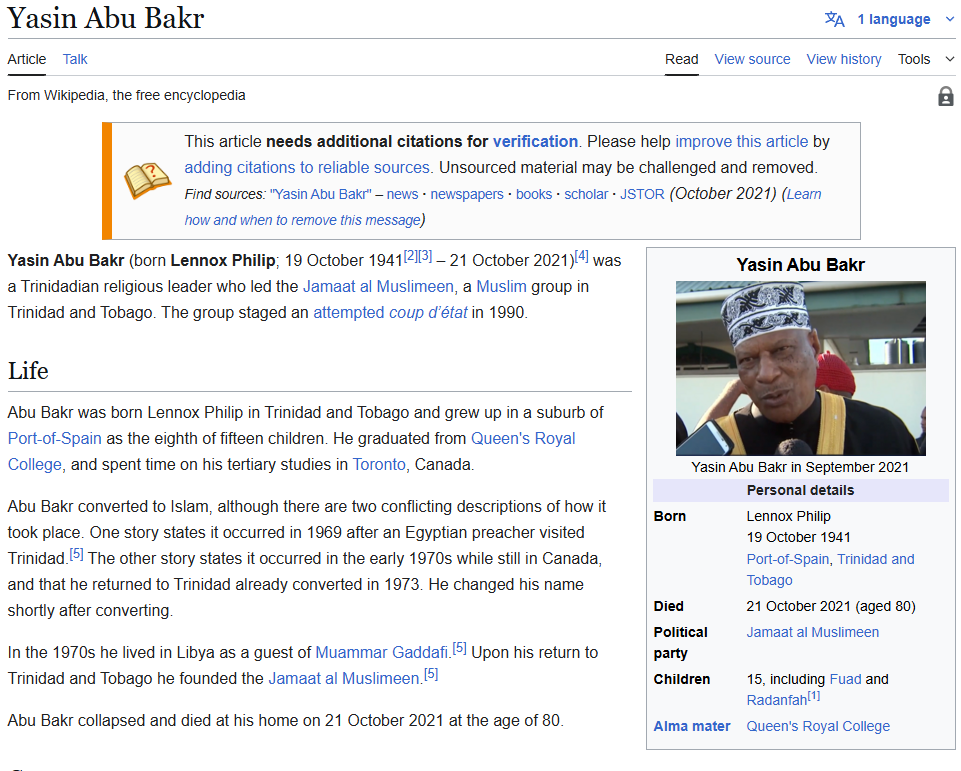Click the books find-sources link
The image size is (961, 771).
click(x=534, y=194)
